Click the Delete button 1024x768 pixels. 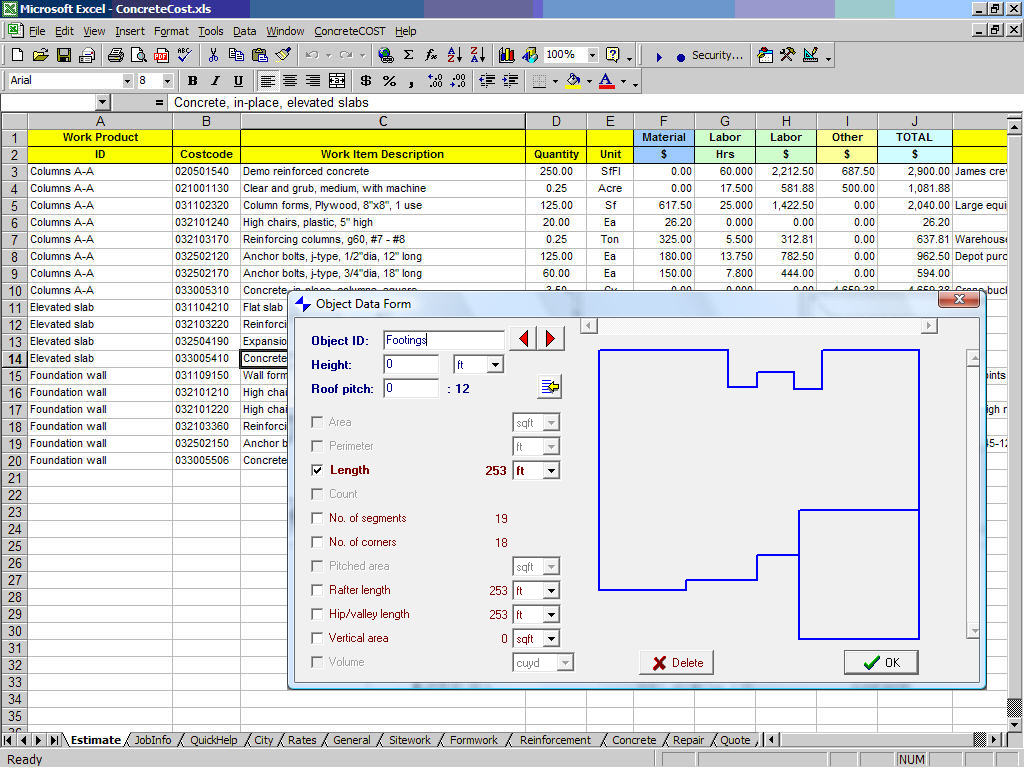tap(677, 662)
